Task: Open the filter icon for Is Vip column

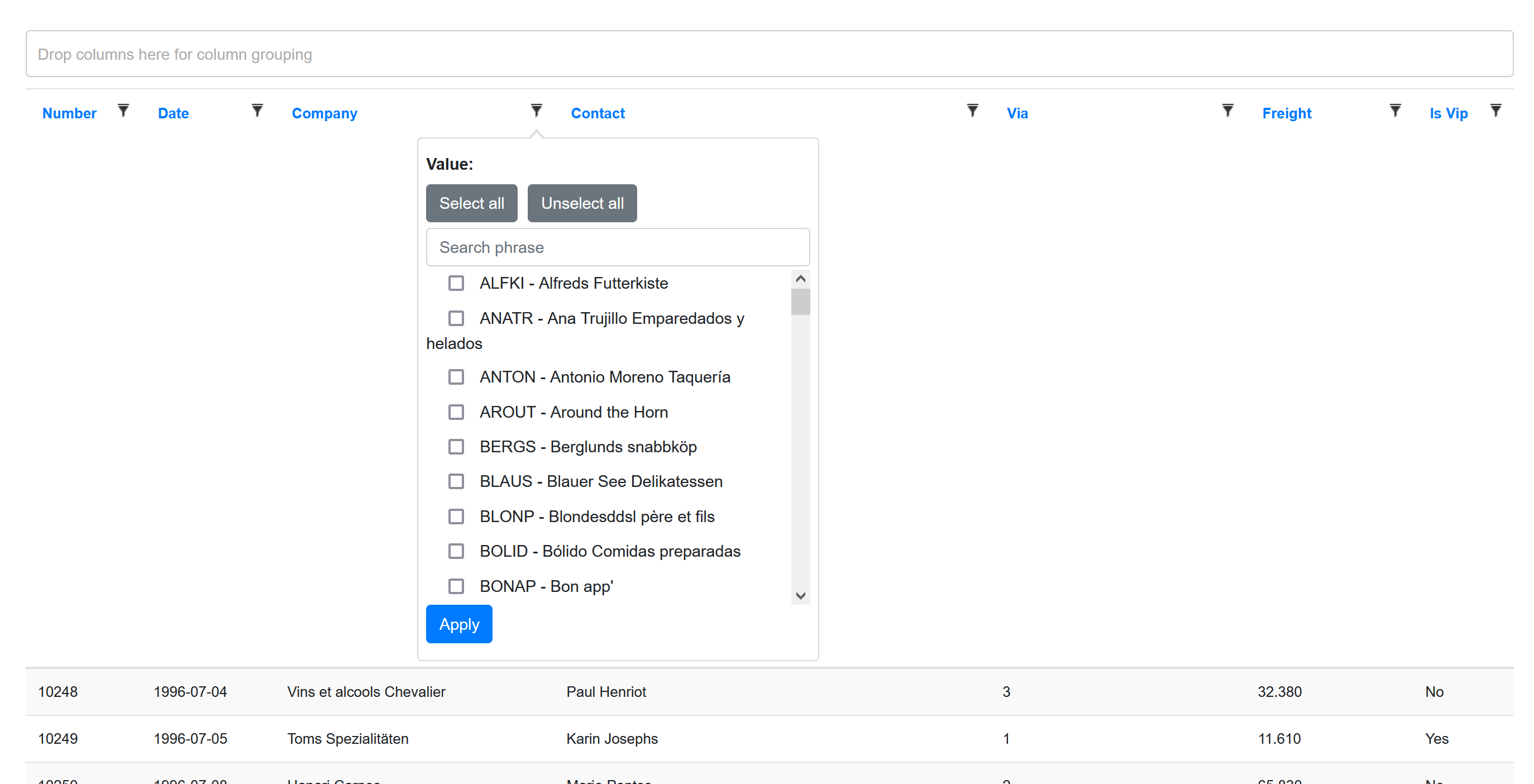Action: tap(1496, 111)
